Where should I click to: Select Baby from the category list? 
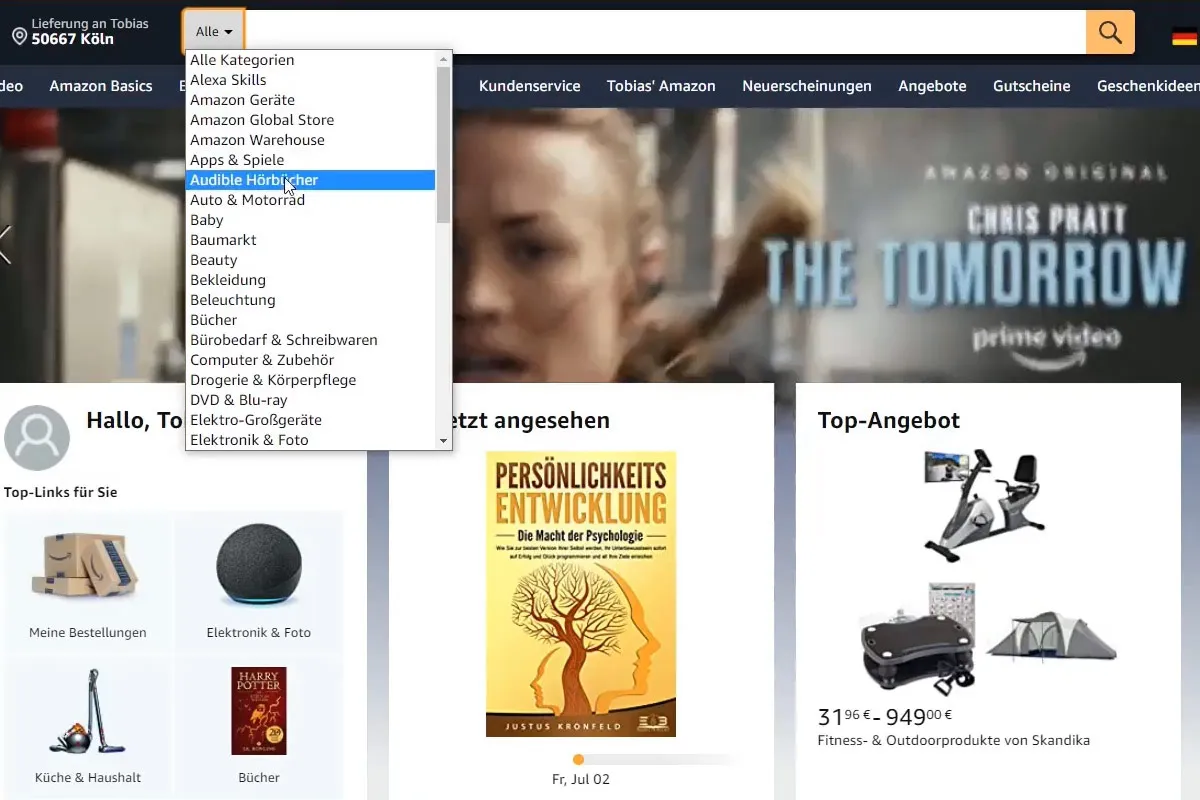pos(311,220)
